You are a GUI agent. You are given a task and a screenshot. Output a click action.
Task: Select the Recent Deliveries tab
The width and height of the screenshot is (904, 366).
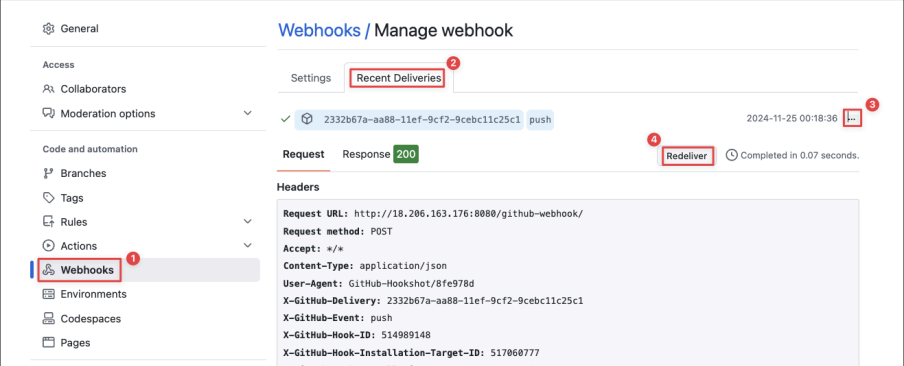click(399, 78)
